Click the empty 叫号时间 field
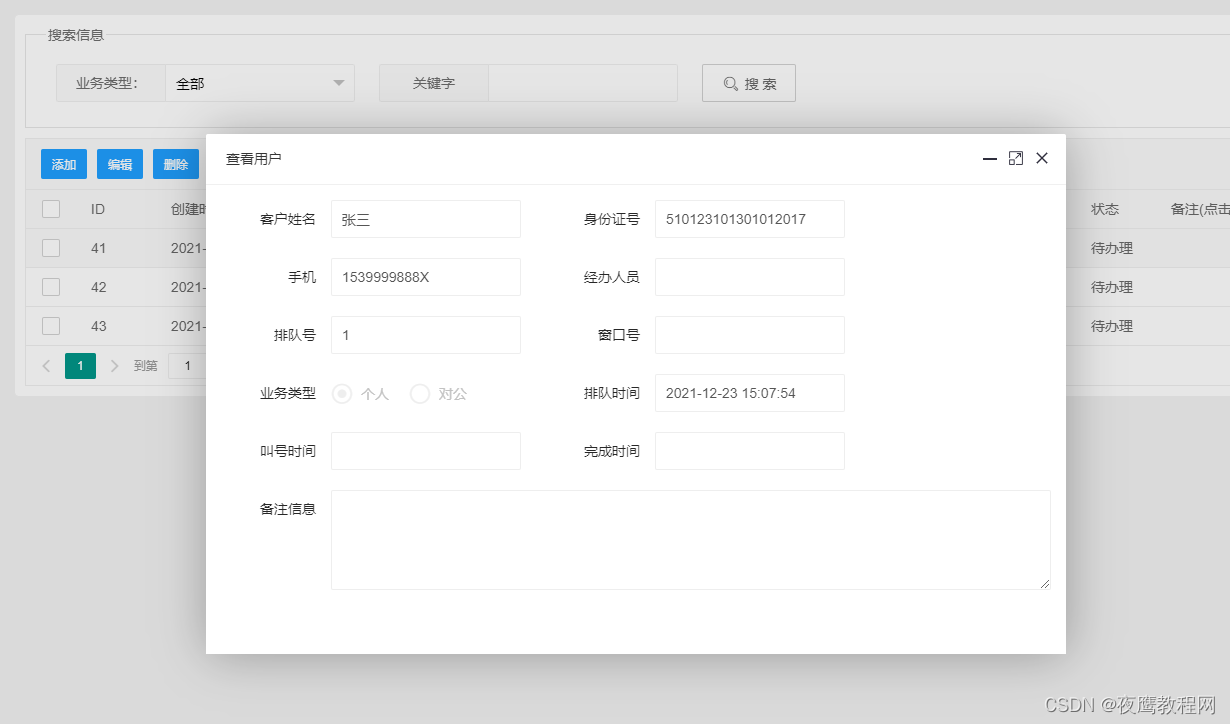 [x=426, y=451]
